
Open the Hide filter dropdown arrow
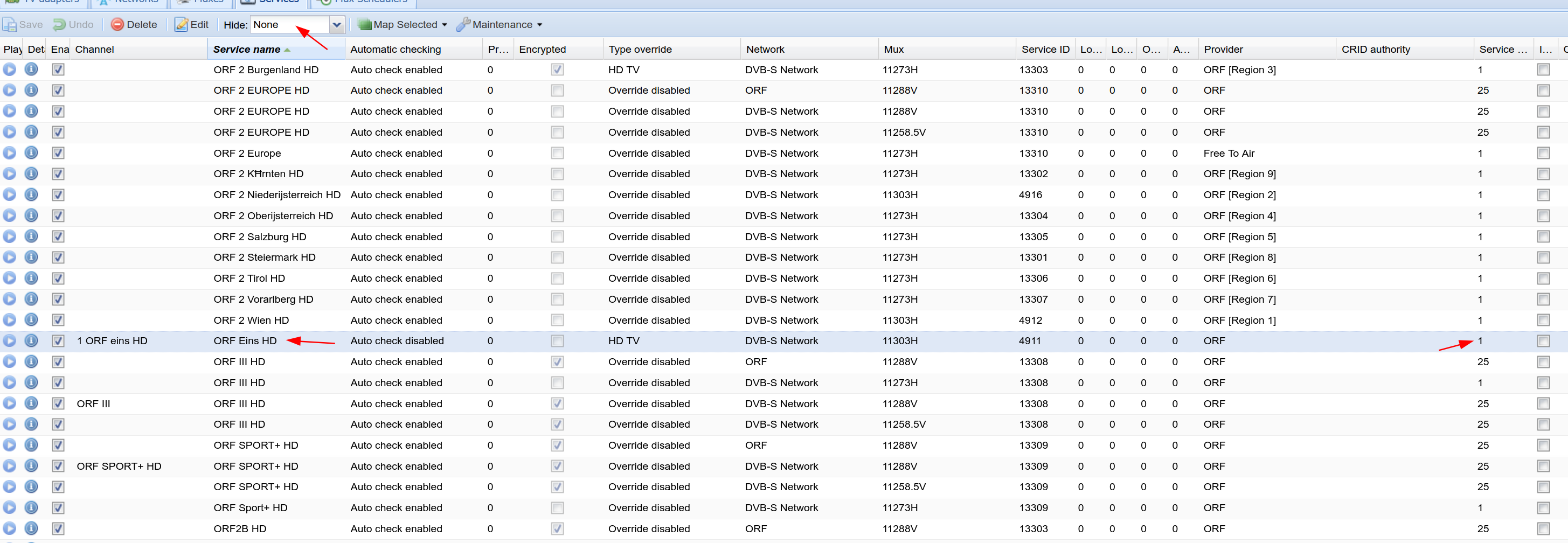337,25
